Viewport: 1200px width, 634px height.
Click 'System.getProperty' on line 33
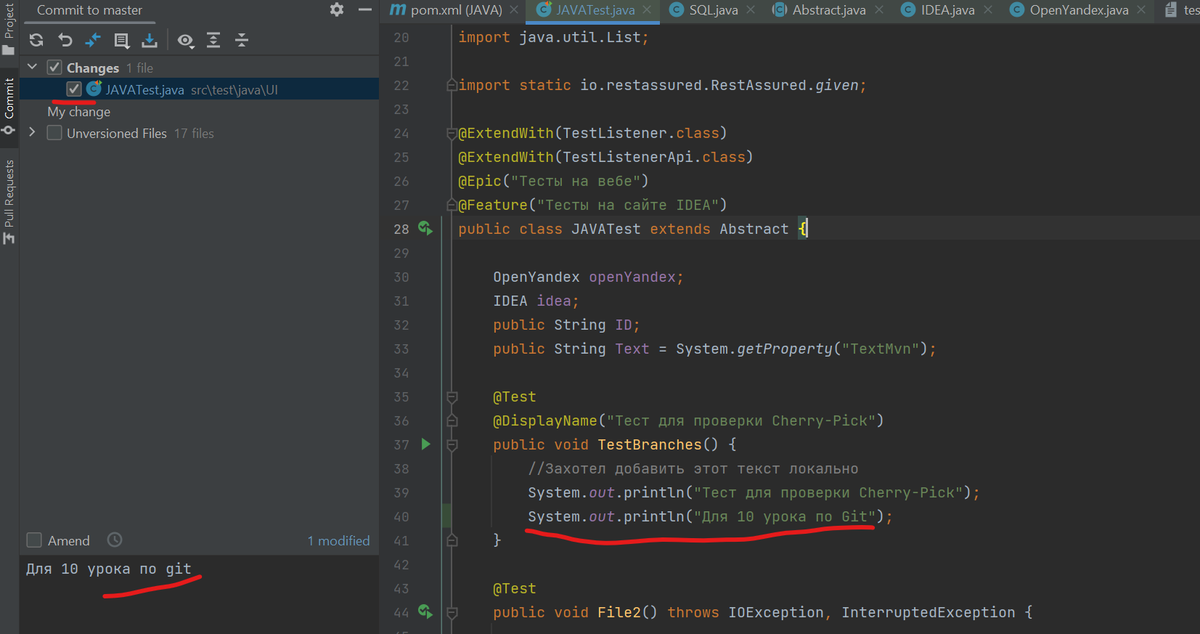pyautogui.click(x=753, y=349)
